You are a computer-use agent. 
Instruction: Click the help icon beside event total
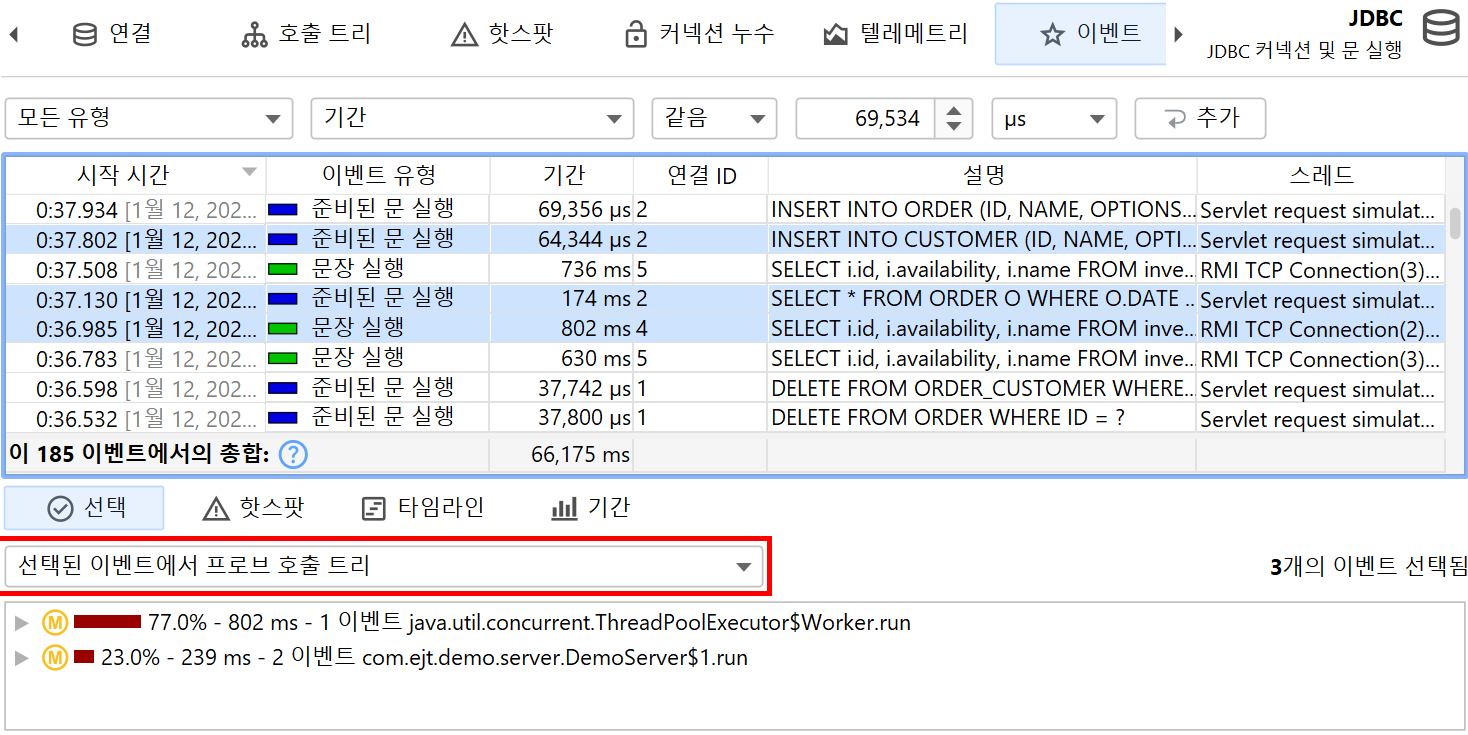(x=293, y=455)
